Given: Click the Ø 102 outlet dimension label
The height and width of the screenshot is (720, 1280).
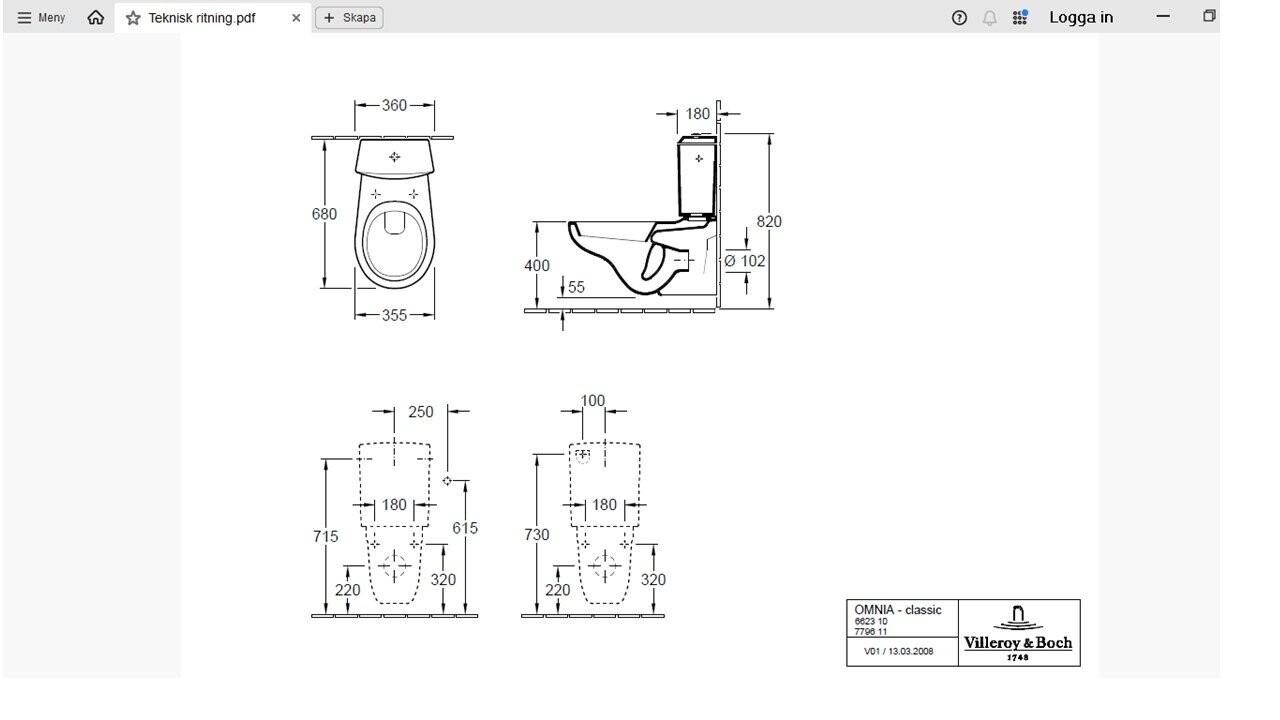Looking at the screenshot, I should (744, 261).
